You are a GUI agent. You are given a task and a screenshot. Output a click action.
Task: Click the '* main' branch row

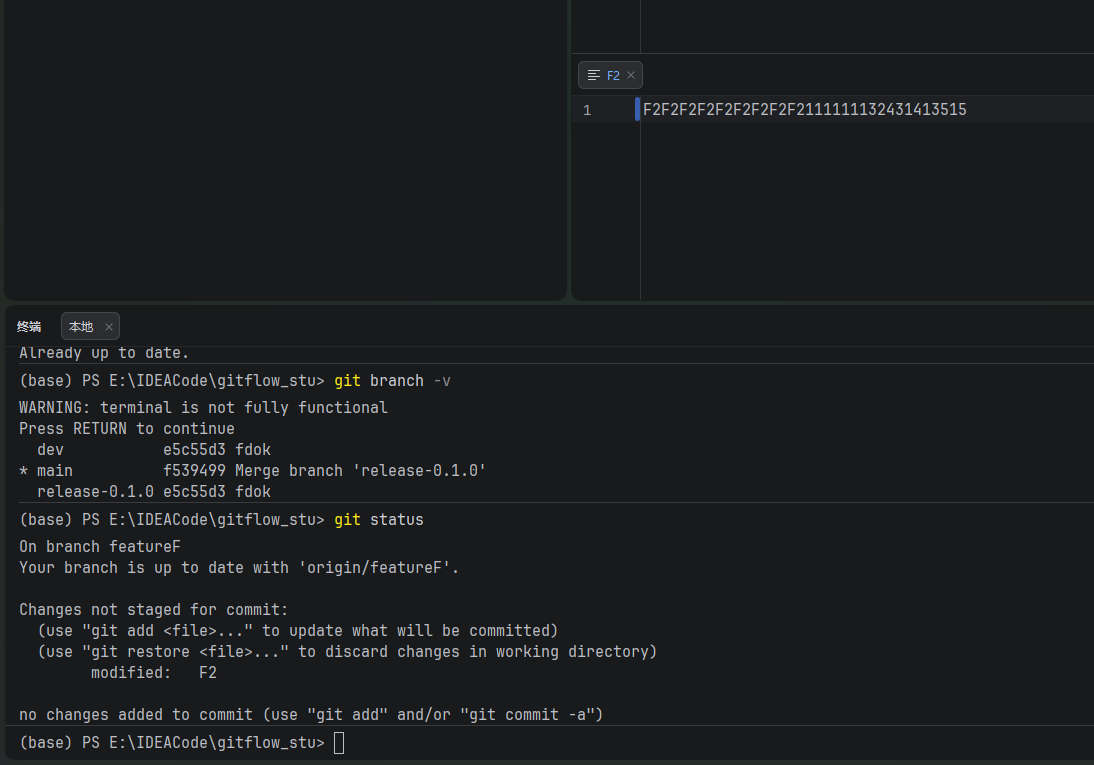252,470
